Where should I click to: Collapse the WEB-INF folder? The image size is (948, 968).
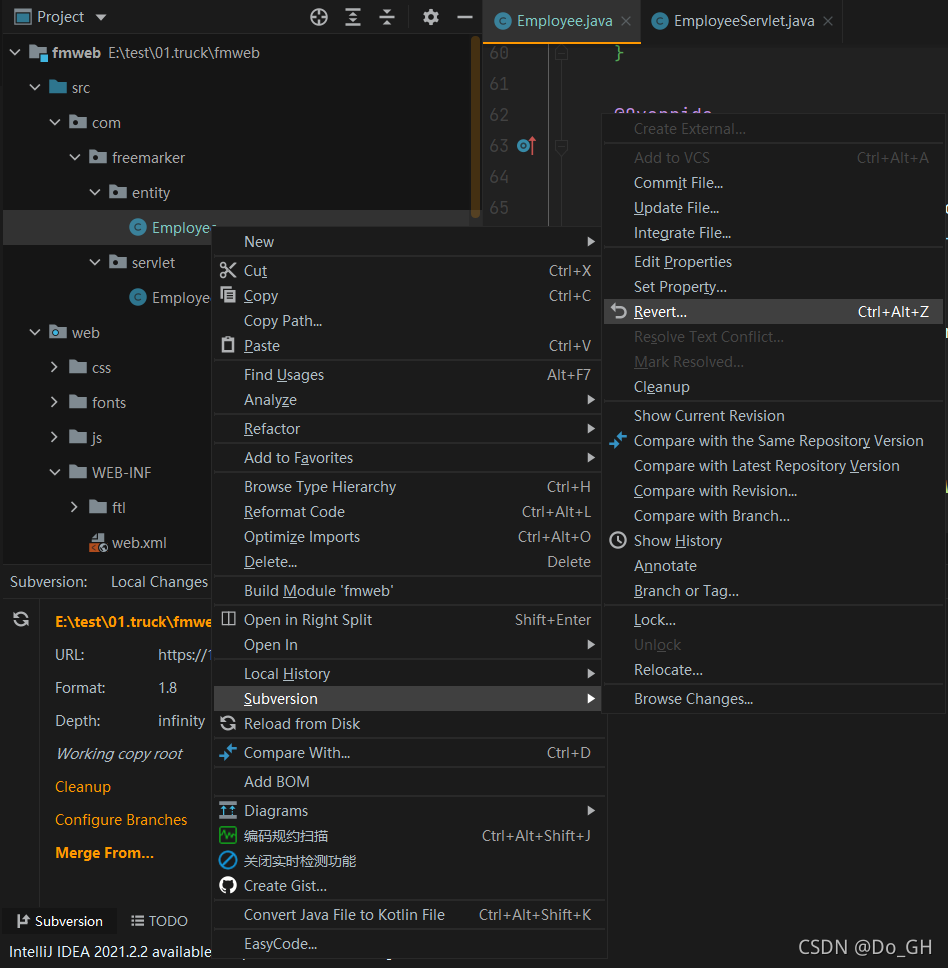point(55,472)
